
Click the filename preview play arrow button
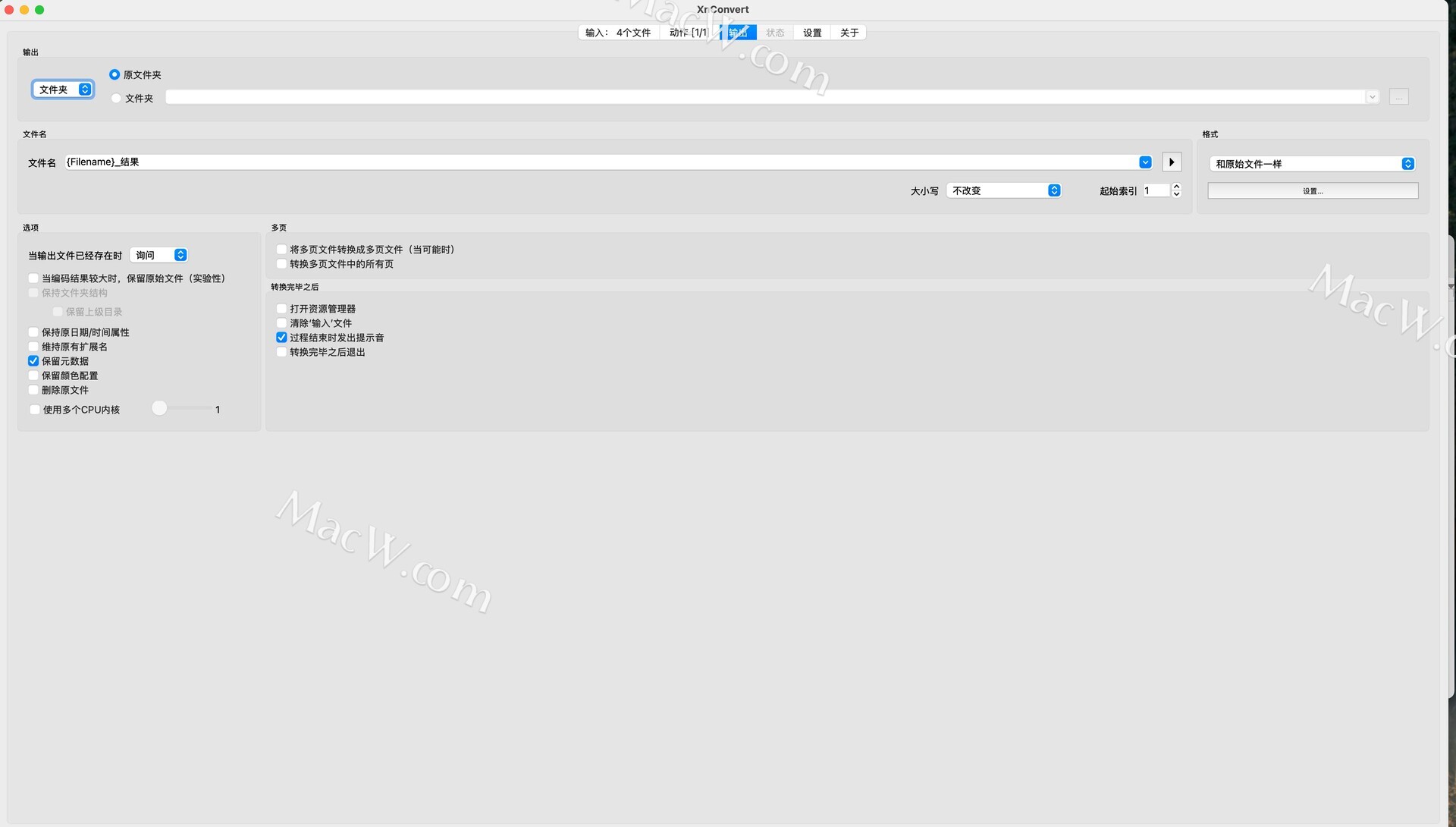coord(1172,162)
